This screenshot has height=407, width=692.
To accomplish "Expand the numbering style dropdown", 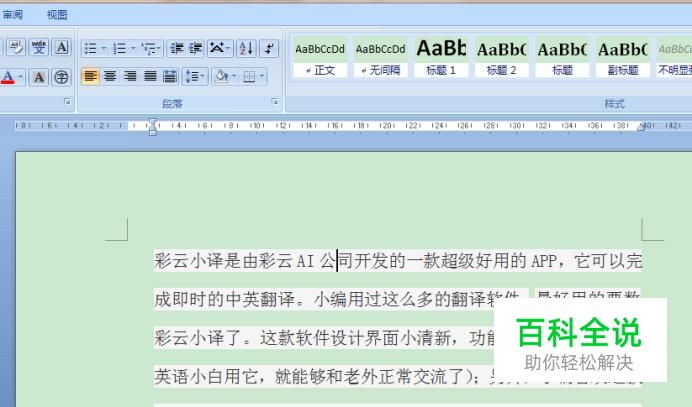I will point(133,48).
